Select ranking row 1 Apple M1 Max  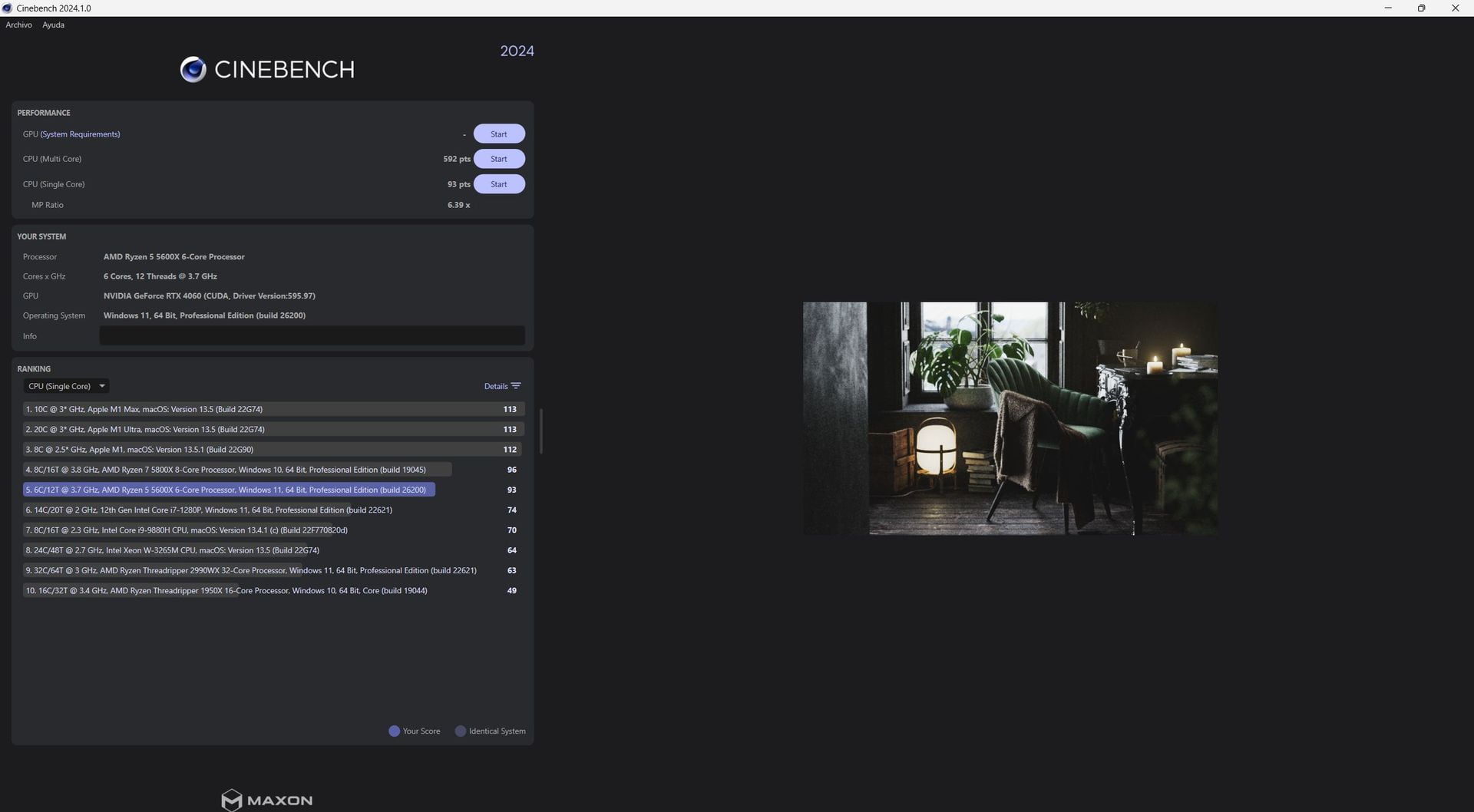(x=273, y=409)
